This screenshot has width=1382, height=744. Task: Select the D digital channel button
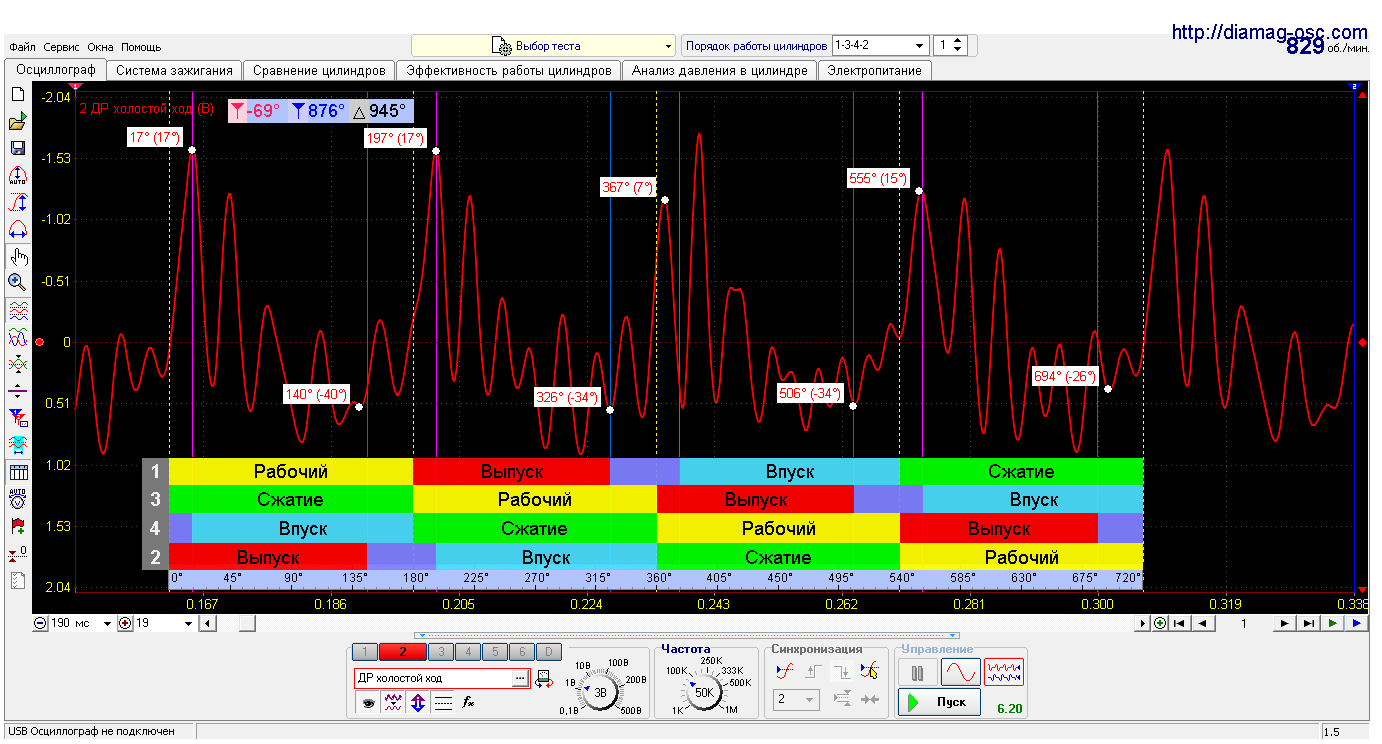point(548,652)
